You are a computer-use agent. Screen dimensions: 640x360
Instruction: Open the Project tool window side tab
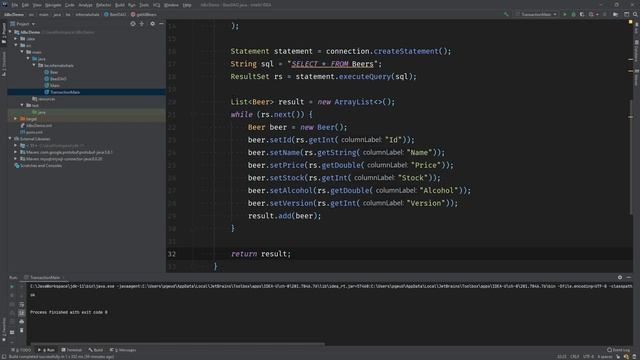coord(4,33)
